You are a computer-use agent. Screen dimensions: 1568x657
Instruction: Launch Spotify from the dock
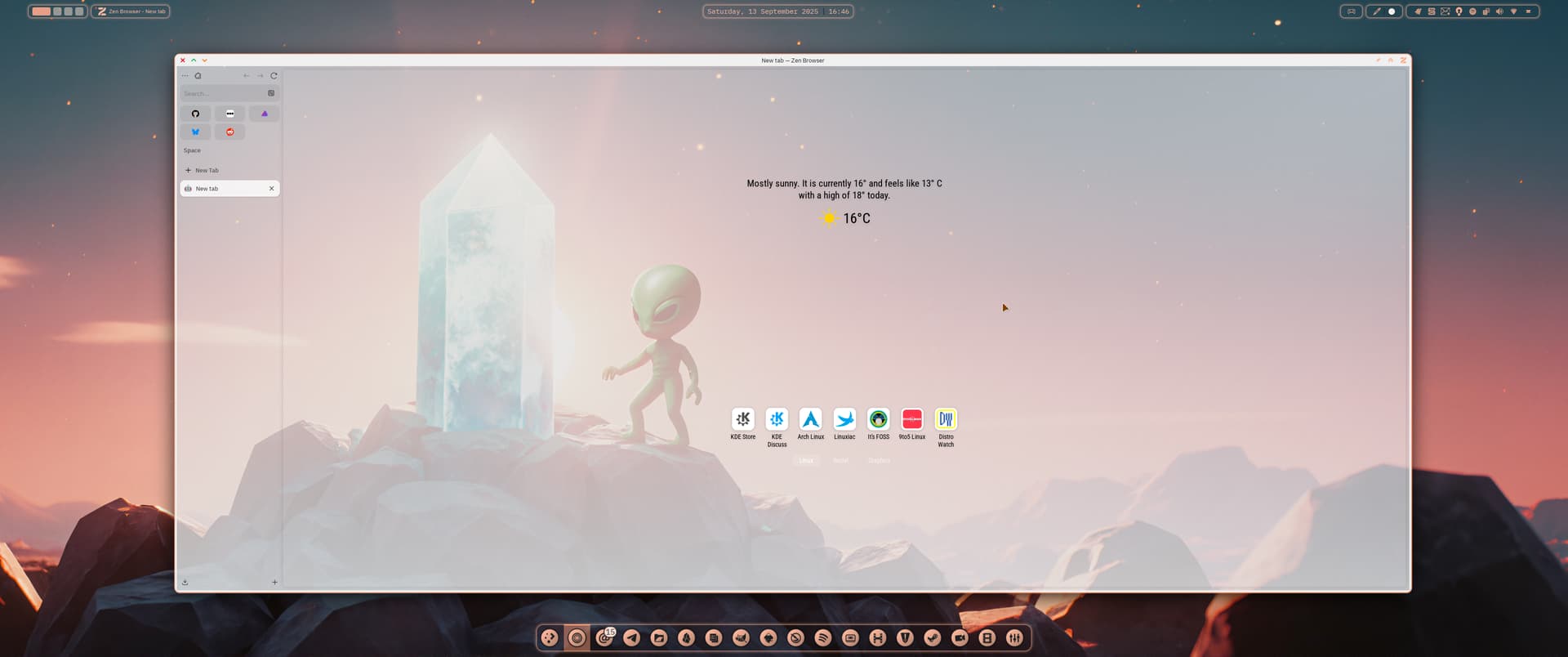point(823,638)
